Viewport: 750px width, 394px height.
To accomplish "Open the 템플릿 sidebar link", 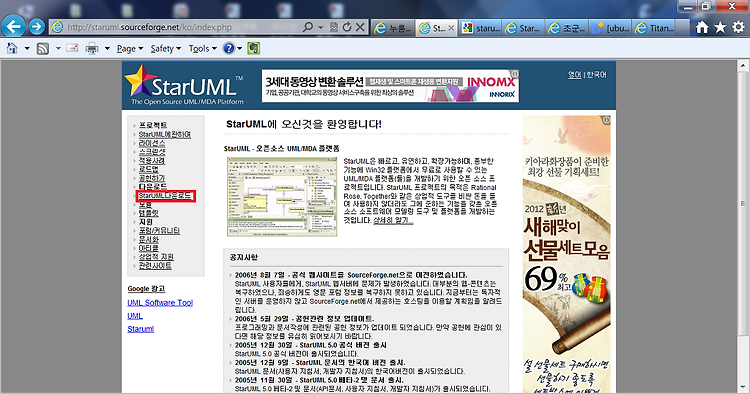I will (x=148, y=213).
